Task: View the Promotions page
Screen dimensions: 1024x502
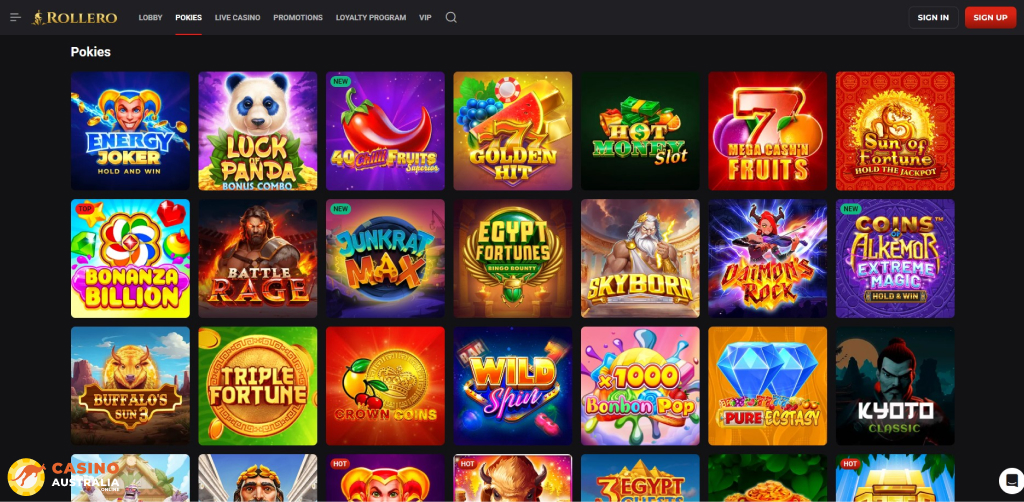Action: pos(298,18)
